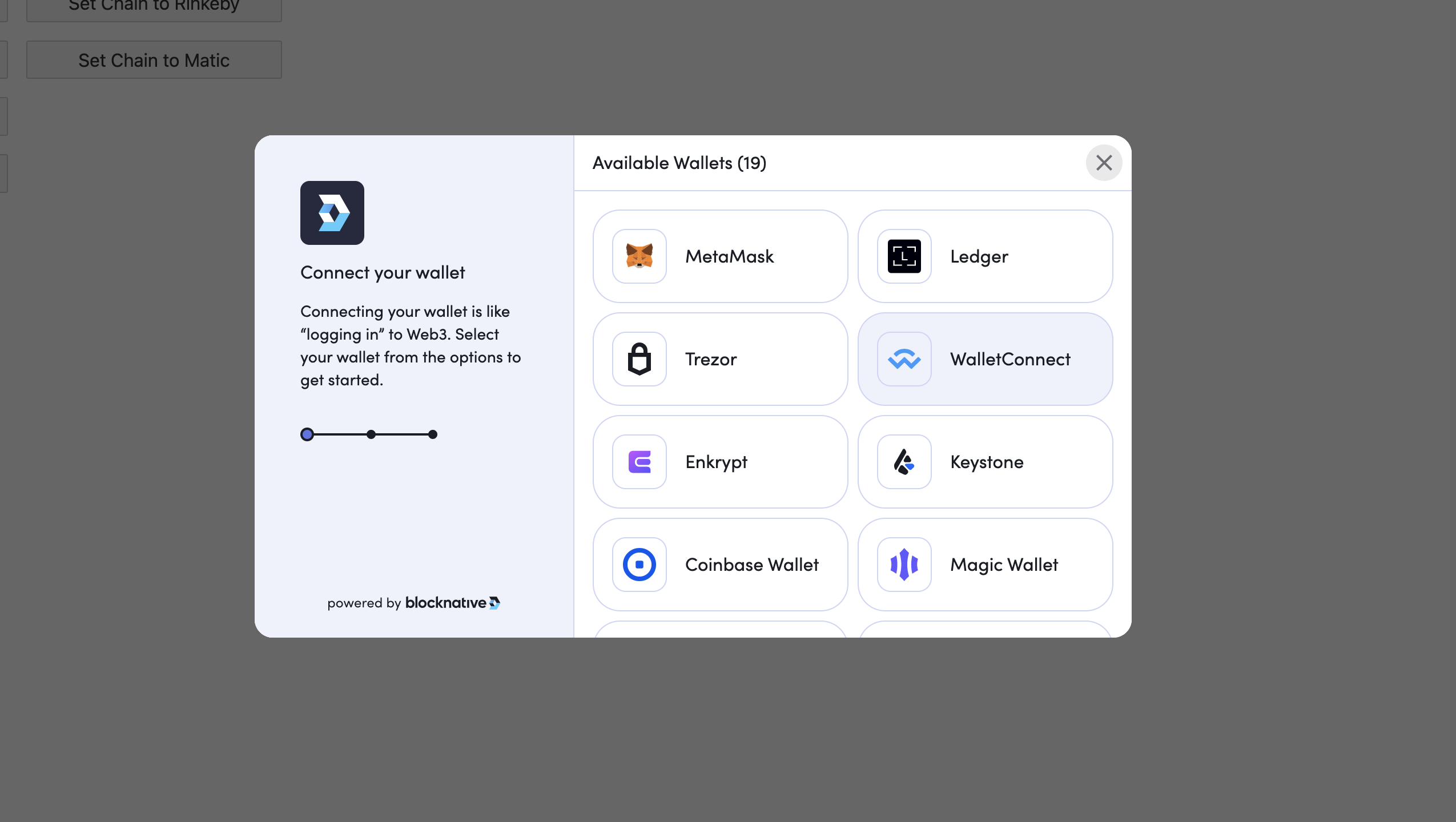Click the Ledger logo icon
This screenshot has height=822, width=1456.
tap(904, 256)
